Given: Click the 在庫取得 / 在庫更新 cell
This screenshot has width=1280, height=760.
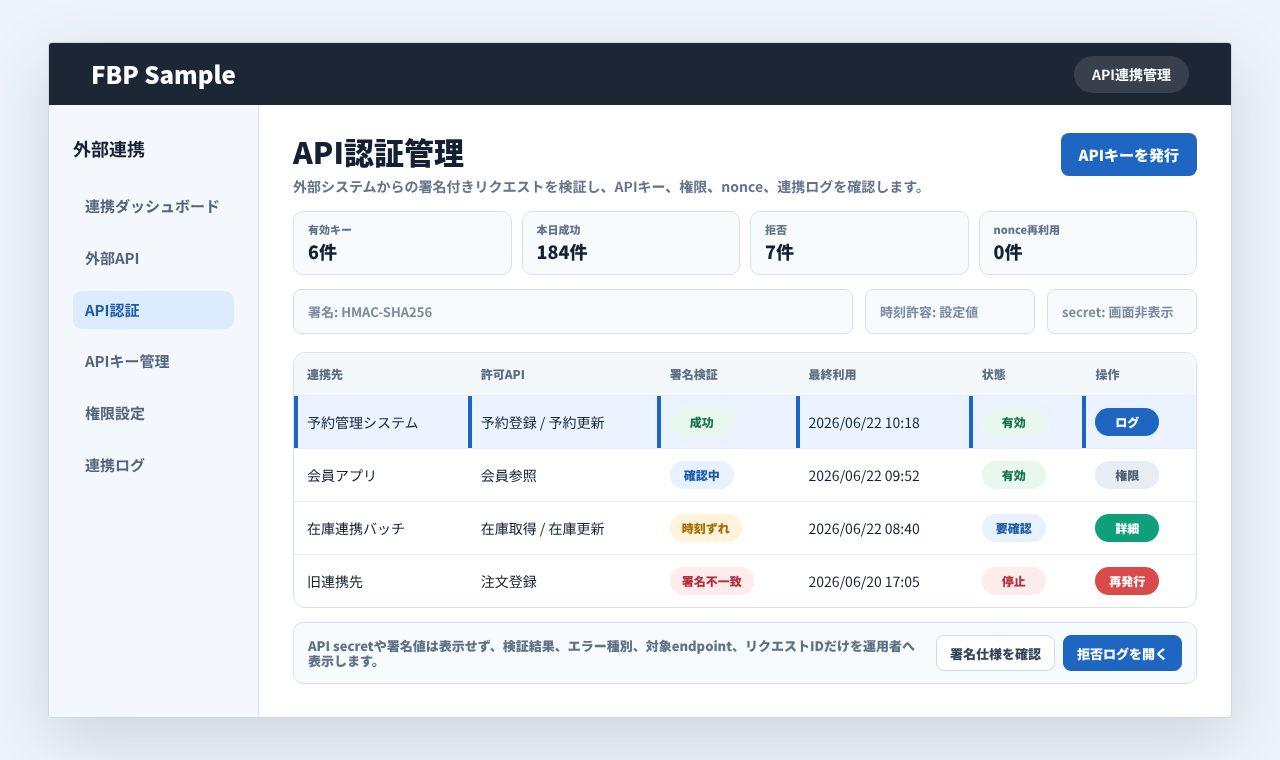Looking at the screenshot, I should pyautogui.click(x=542, y=528).
